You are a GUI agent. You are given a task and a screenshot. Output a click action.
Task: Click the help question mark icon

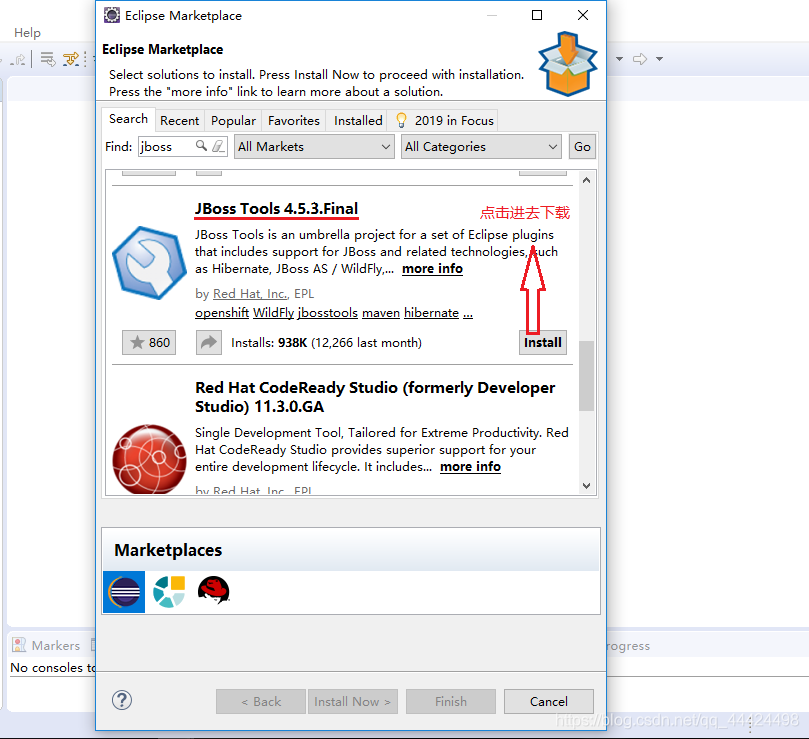pos(122,700)
